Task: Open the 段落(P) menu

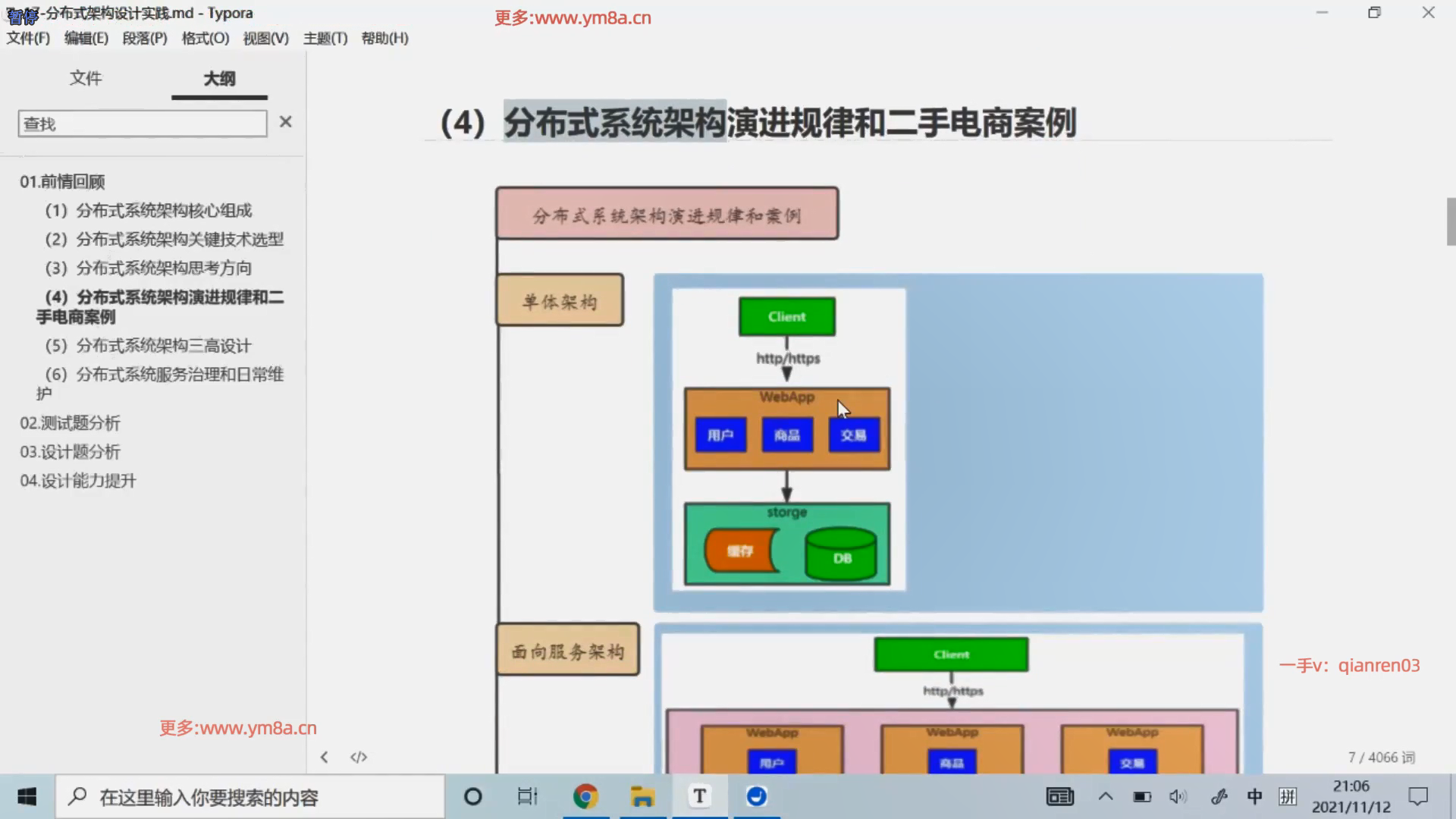Action: 145,38
